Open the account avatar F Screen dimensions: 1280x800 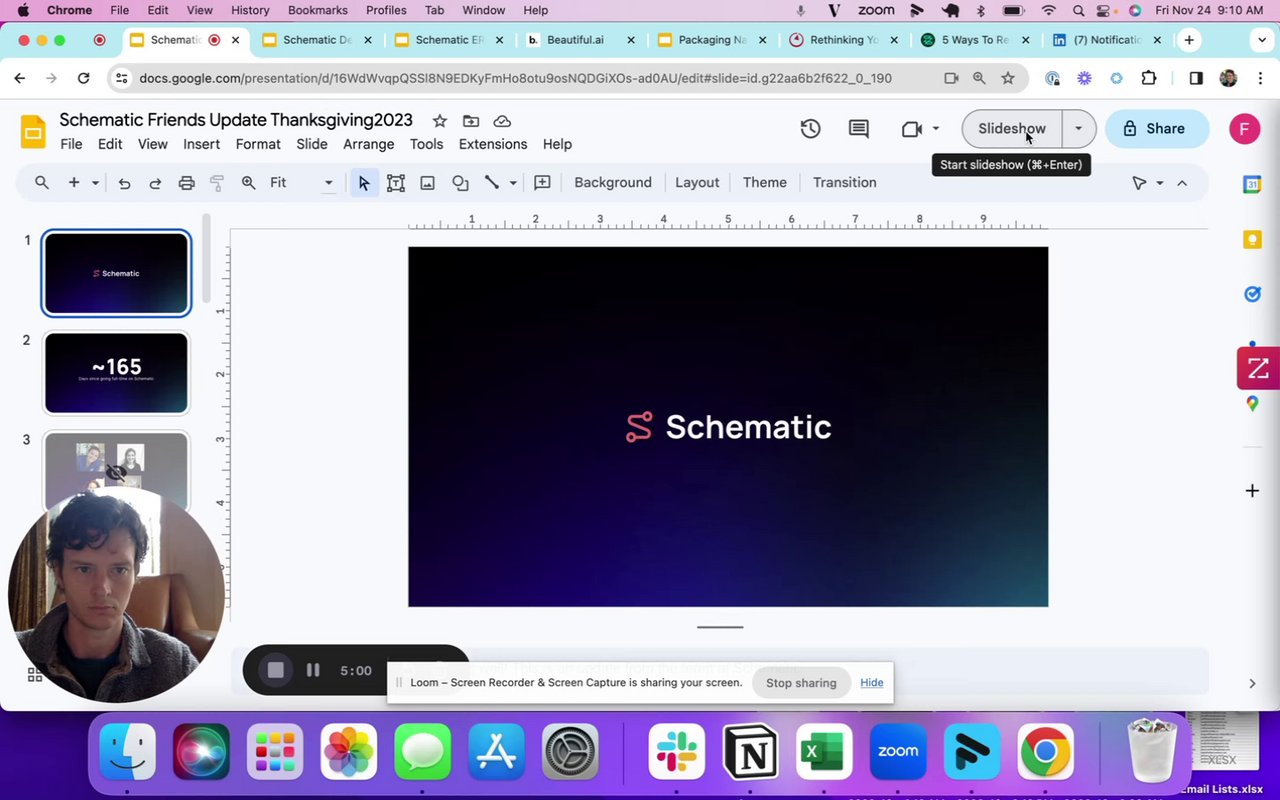click(1244, 128)
